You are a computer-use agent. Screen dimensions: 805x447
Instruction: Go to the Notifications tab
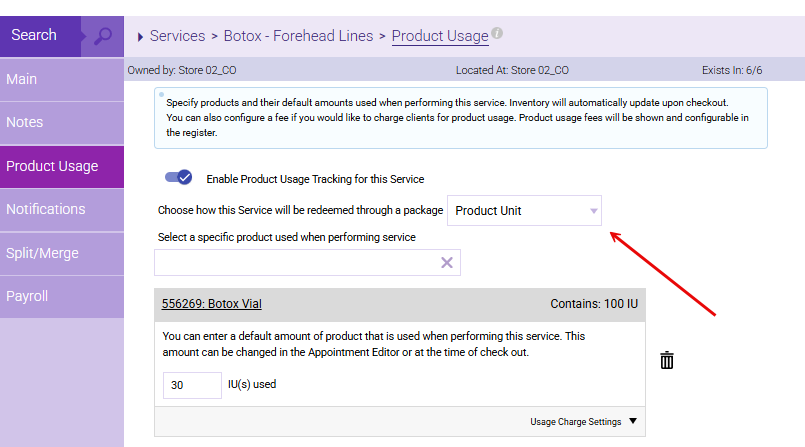62,209
